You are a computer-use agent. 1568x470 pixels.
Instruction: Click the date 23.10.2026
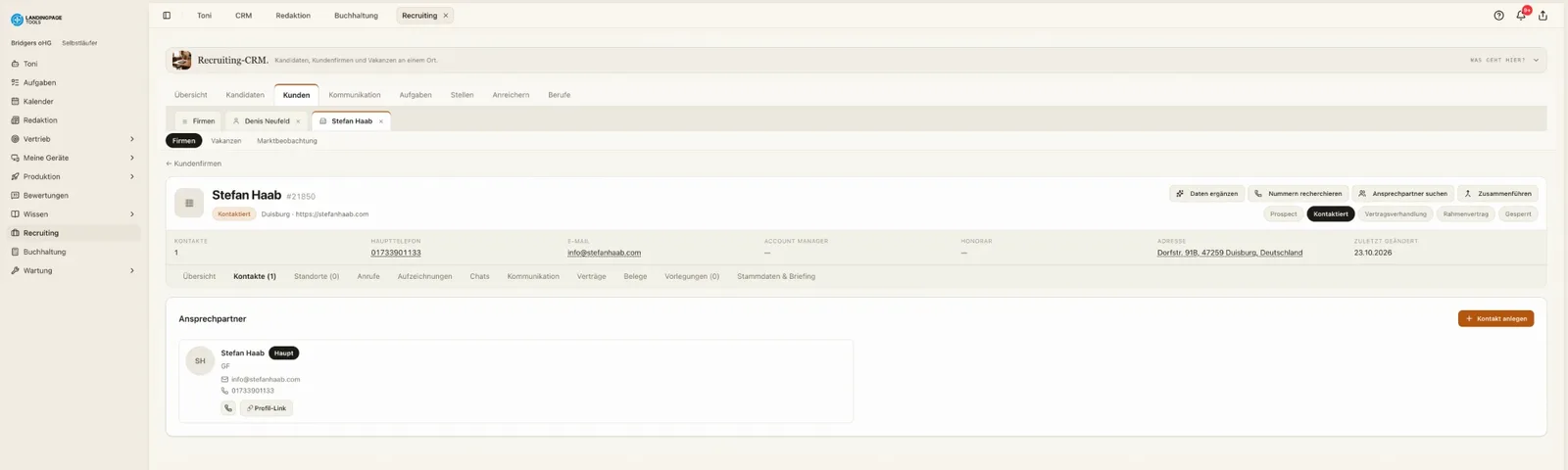point(1373,253)
